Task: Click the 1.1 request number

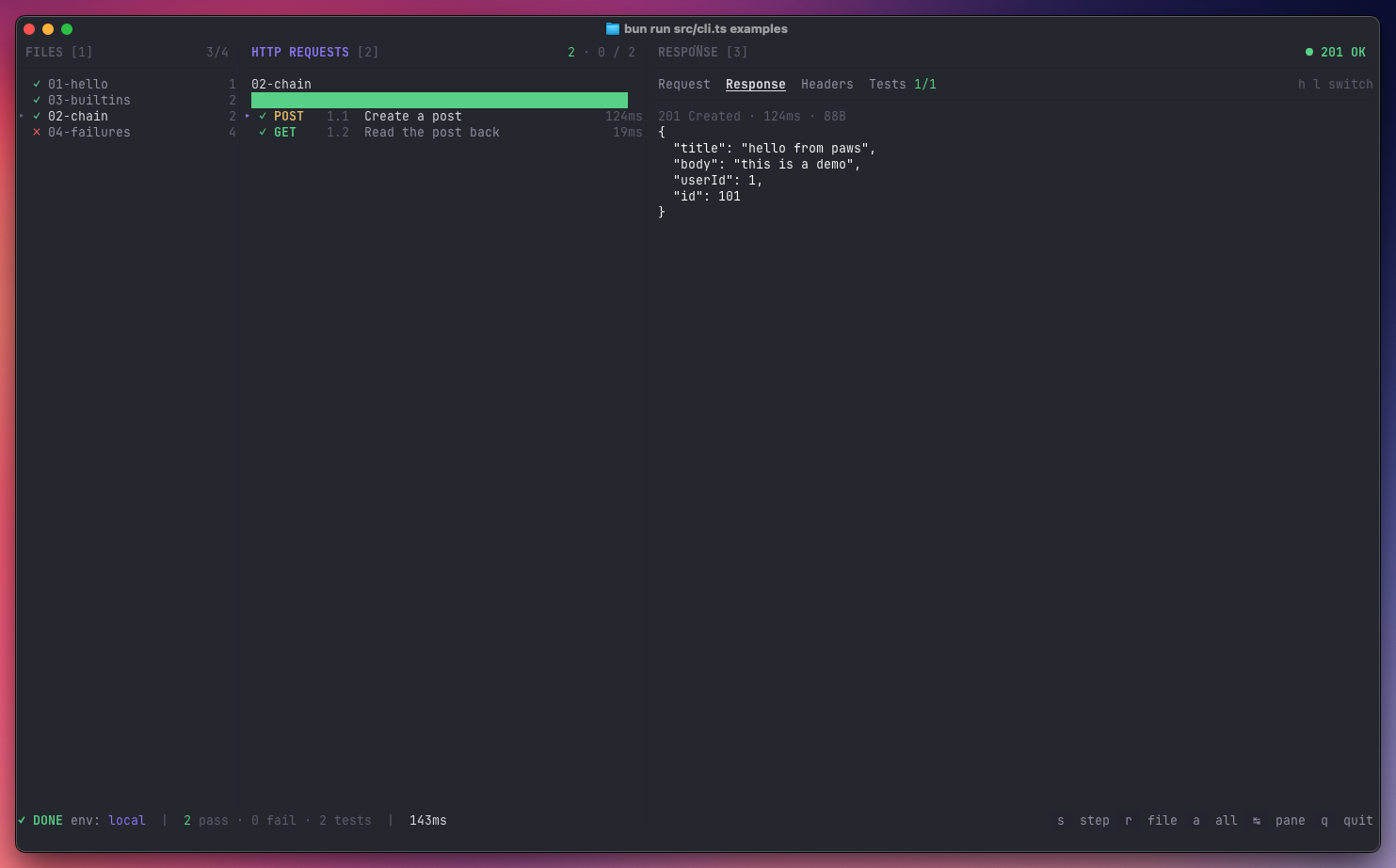Action: [338, 117]
